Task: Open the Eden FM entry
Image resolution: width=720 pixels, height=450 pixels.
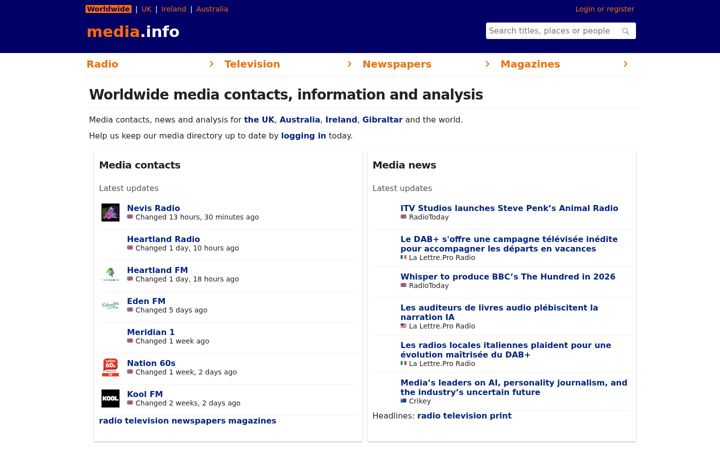Action: click(x=146, y=301)
